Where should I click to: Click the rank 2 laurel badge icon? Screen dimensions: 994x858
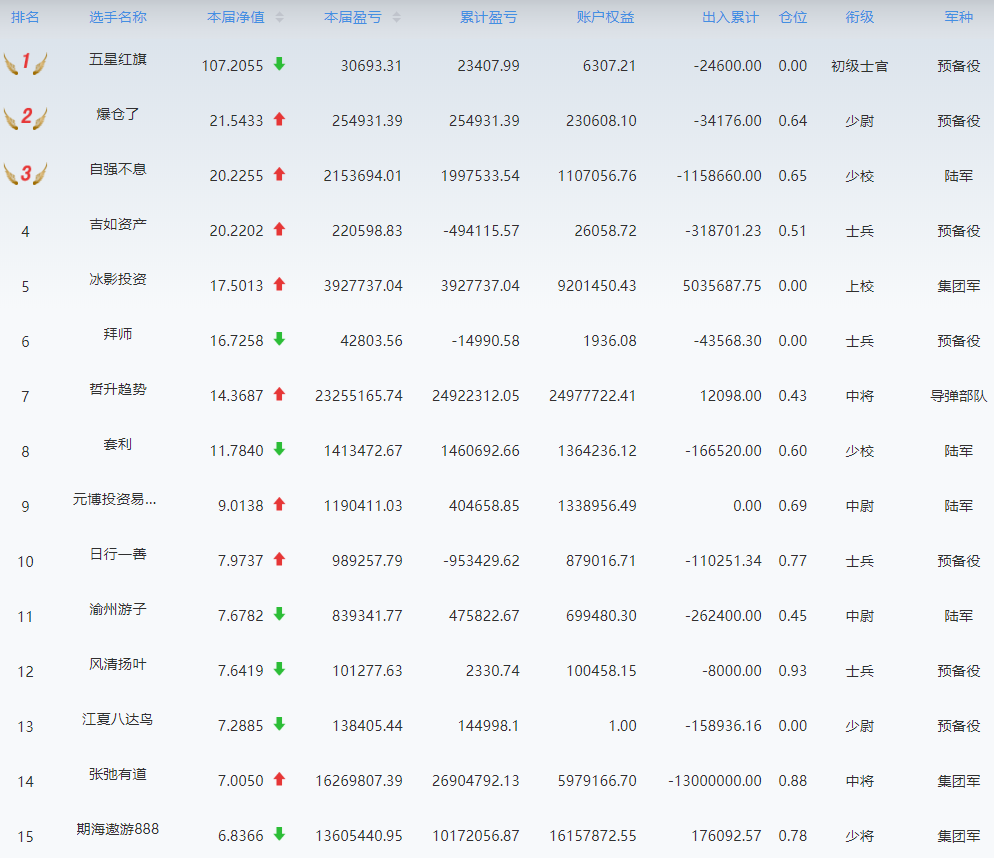point(25,117)
